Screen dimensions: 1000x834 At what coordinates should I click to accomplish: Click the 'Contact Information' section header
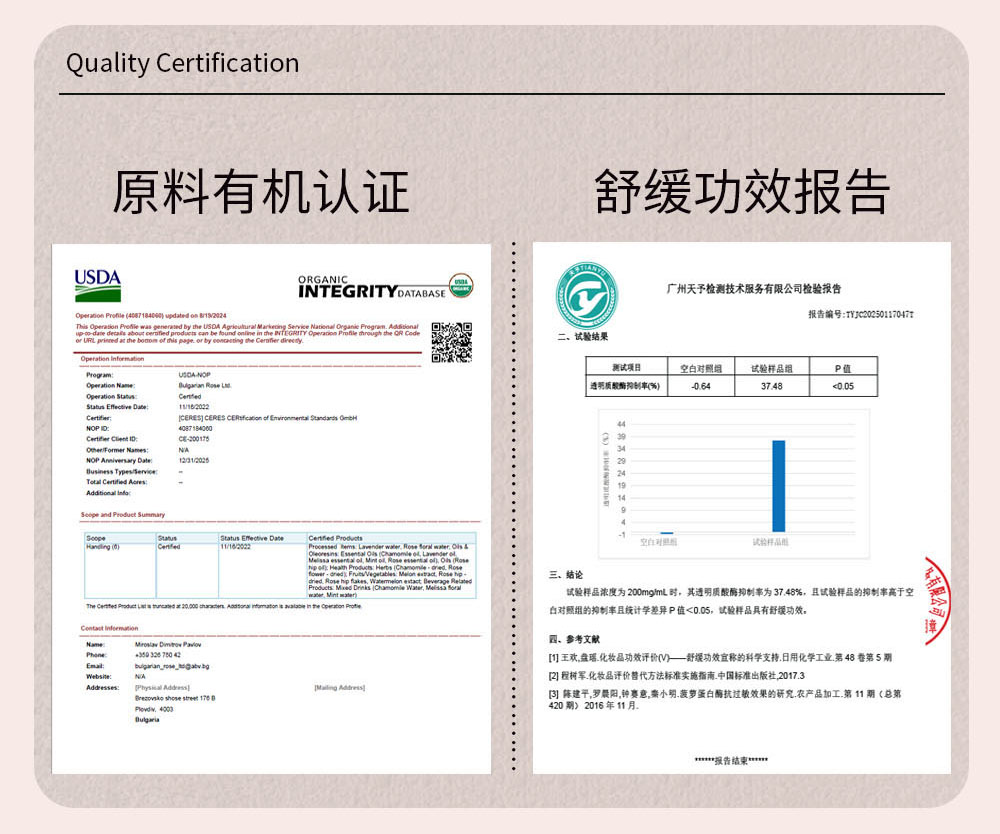click(x=110, y=628)
